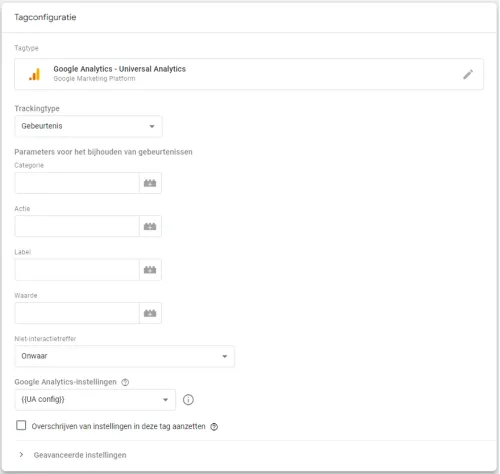Click into the Actie input field
Image resolution: width=500 pixels, height=474 pixels.
click(x=77, y=226)
